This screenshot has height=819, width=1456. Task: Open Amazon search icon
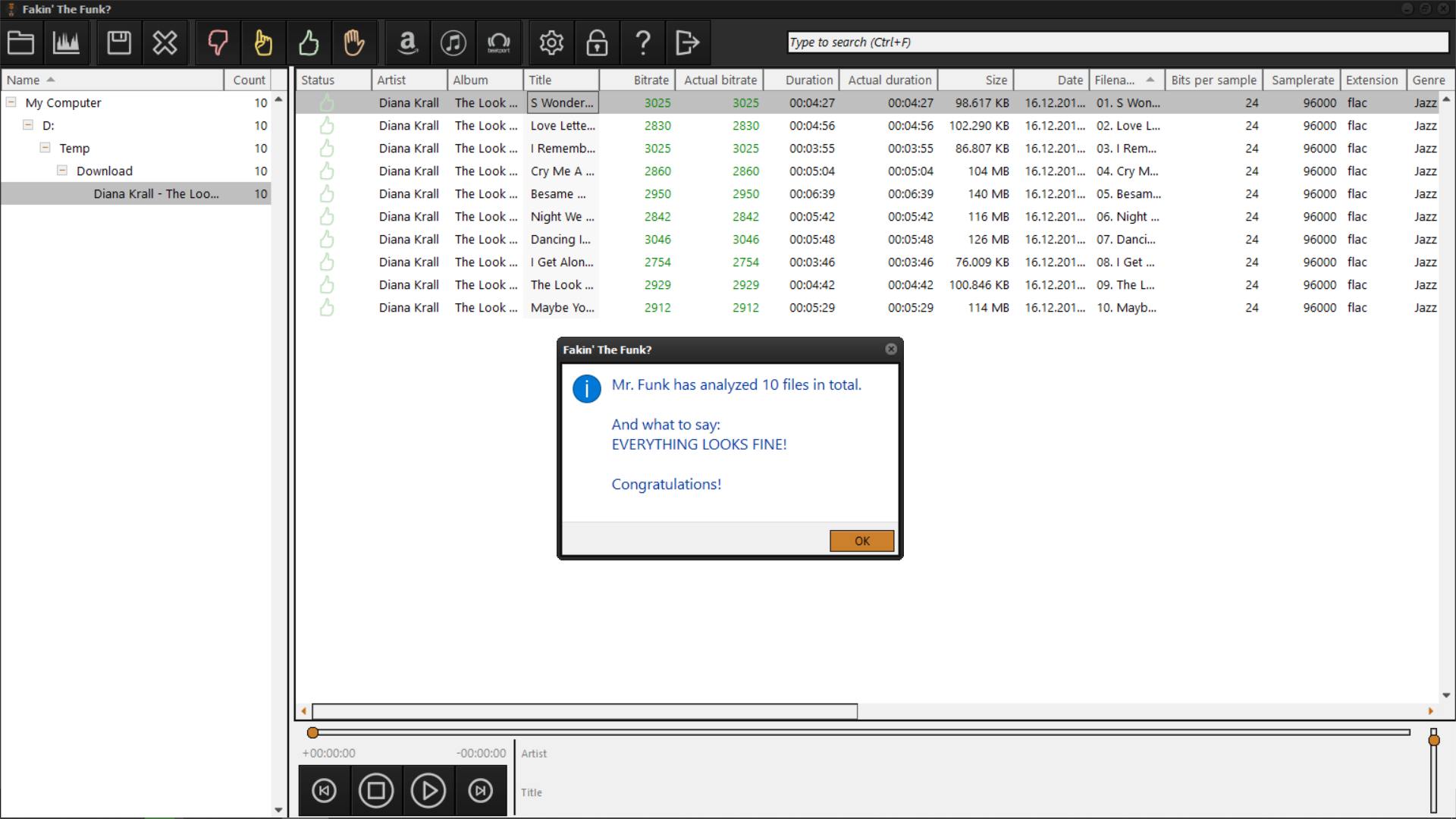click(x=408, y=42)
